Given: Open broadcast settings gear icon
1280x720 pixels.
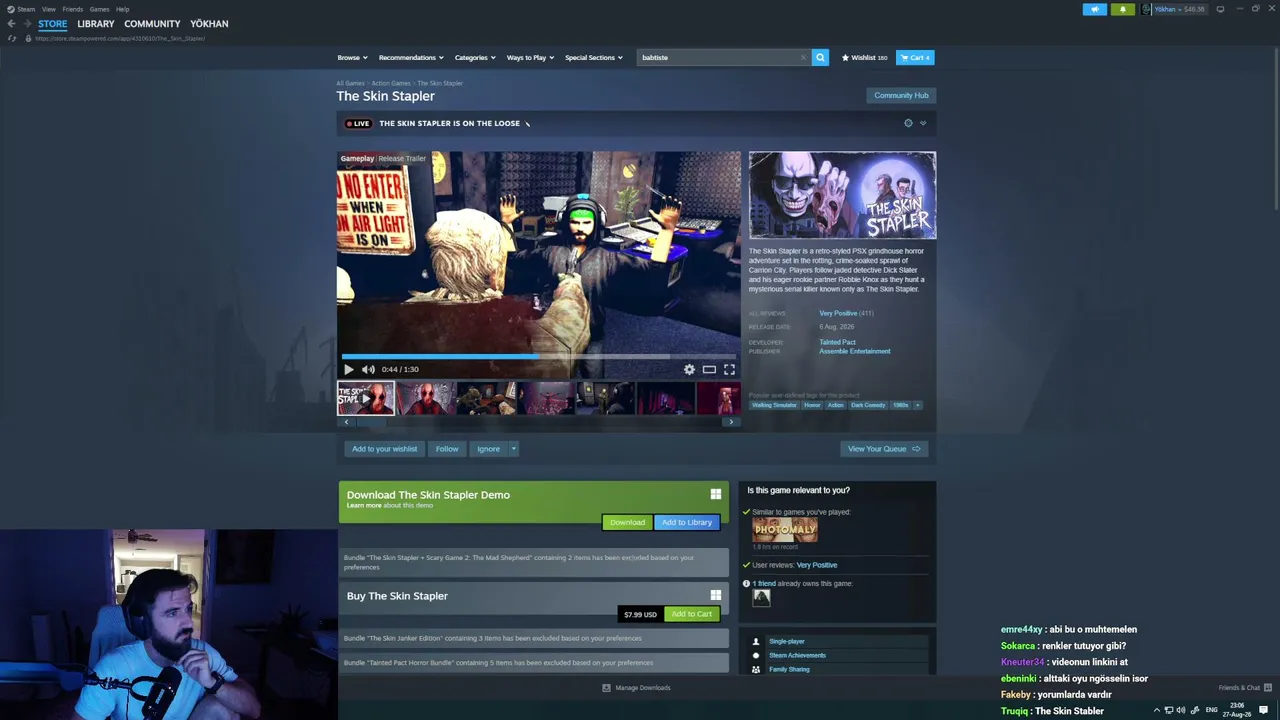Looking at the screenshot, I should coord(908,123).
